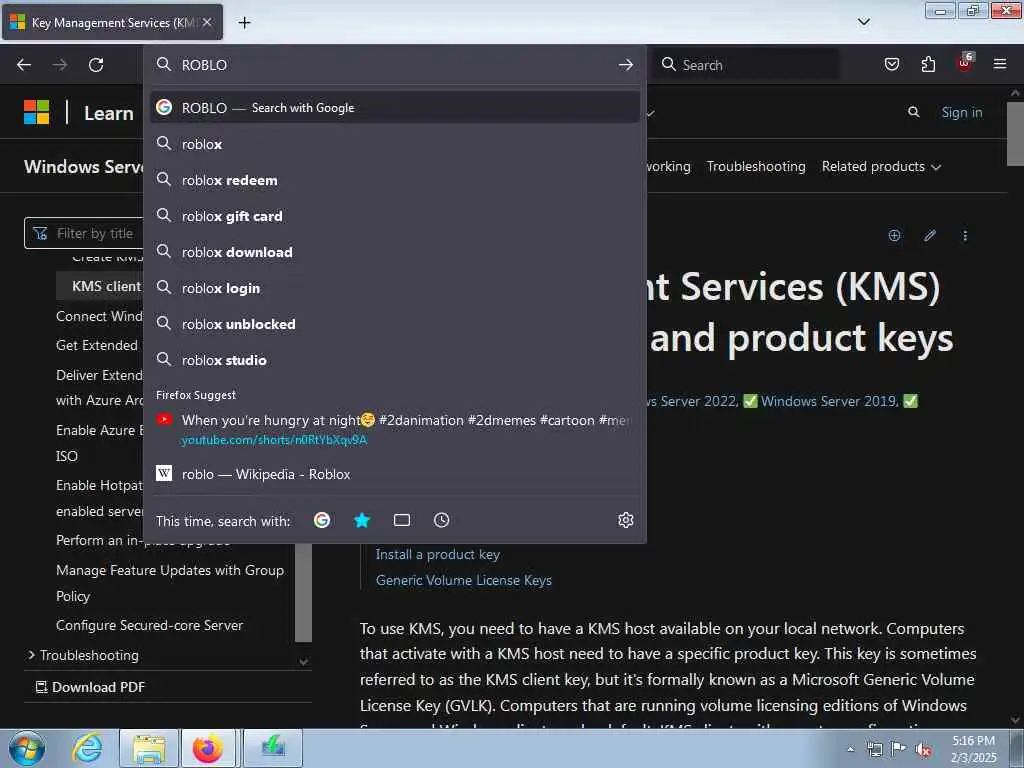
Task: Open the Troubleshooting nav link
Action: pos(756,167)
